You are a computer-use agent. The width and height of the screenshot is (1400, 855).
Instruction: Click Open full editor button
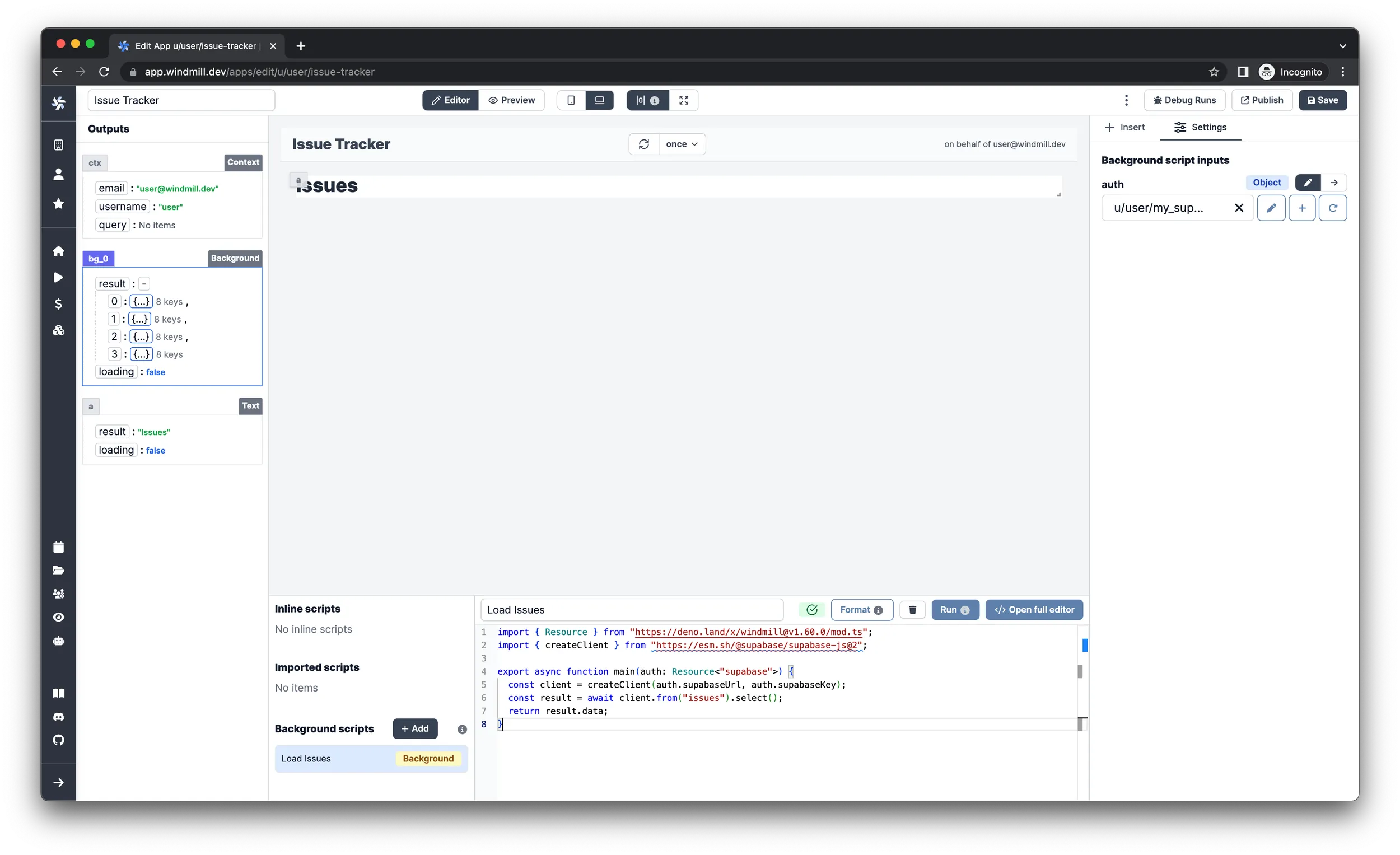coord(1034,610)
